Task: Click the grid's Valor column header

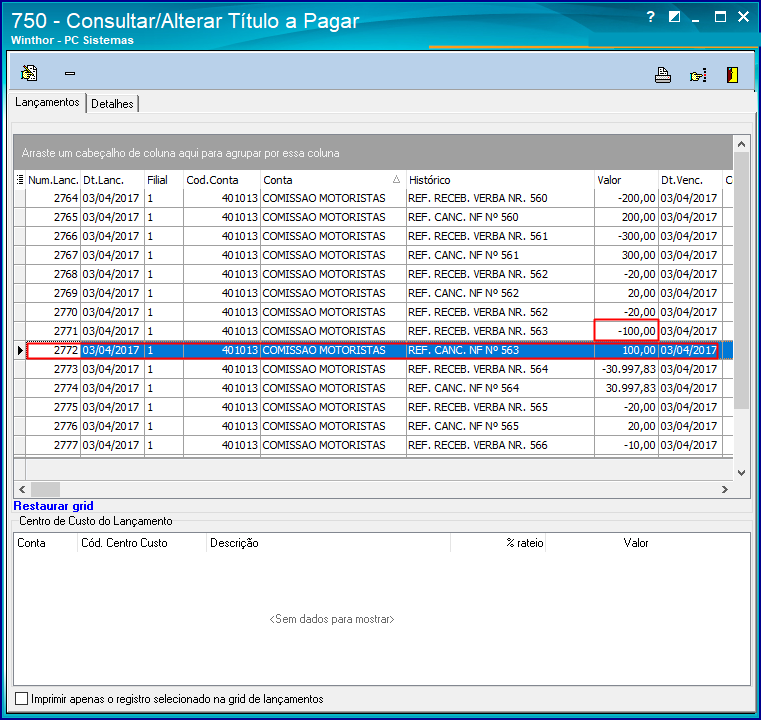Action: [x=626, y=180]
